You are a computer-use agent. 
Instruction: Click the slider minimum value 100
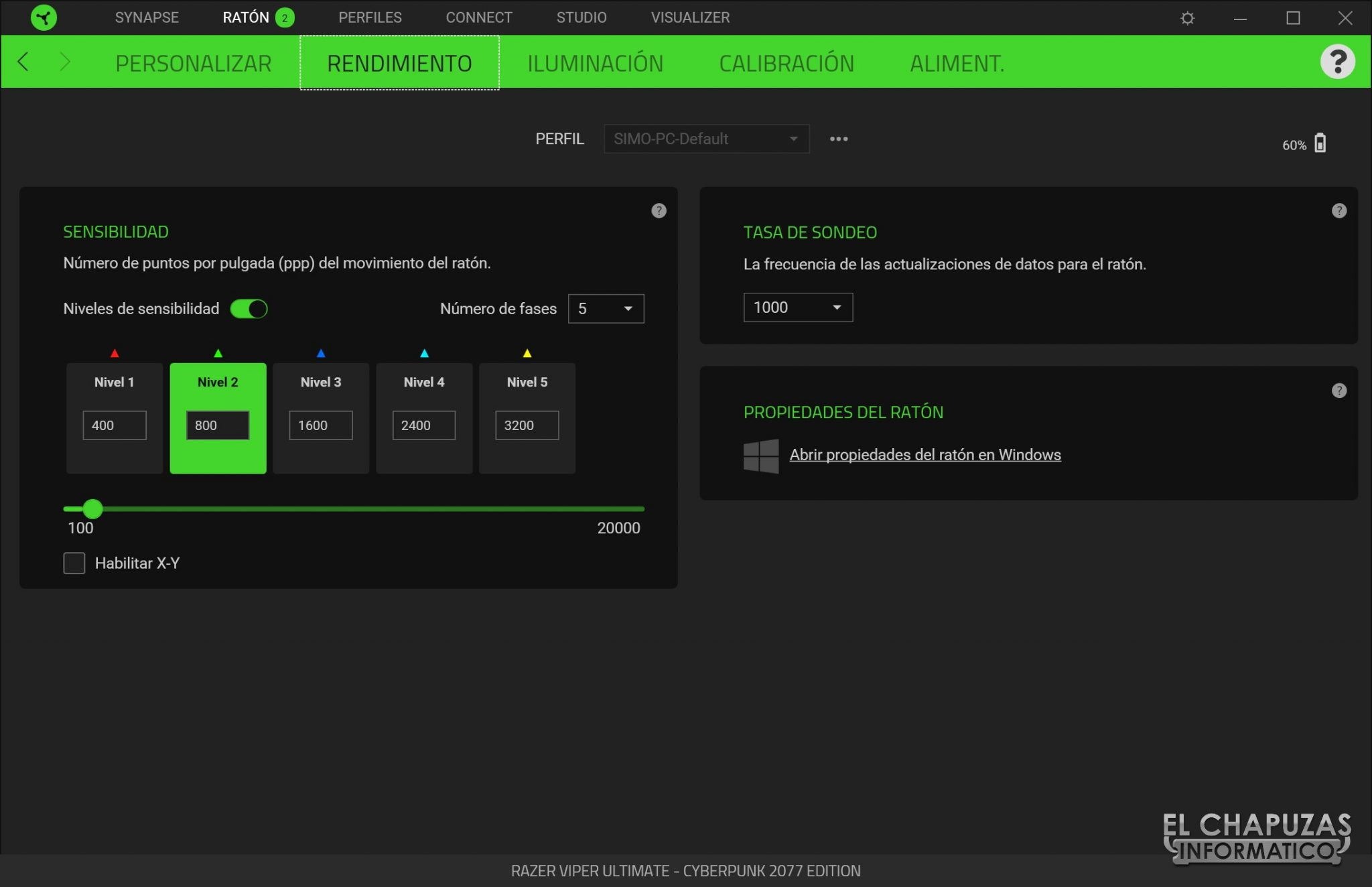(x=80, y=528)
